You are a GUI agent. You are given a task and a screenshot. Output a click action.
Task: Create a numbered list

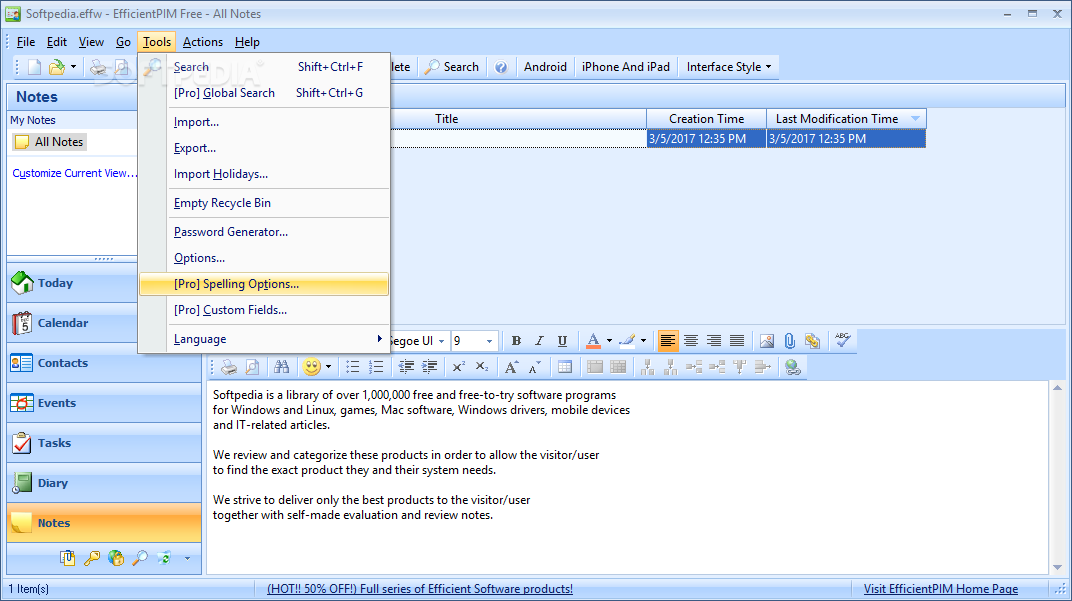376,367
